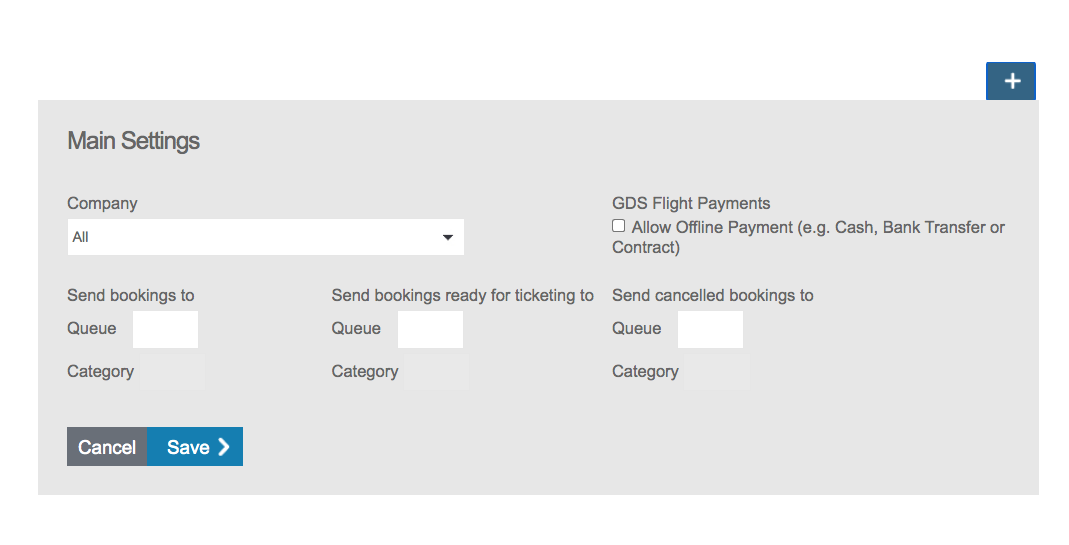Focus Queue field for ready for ticketing
The image size is (1069, 545).
[x=430, y=329]
